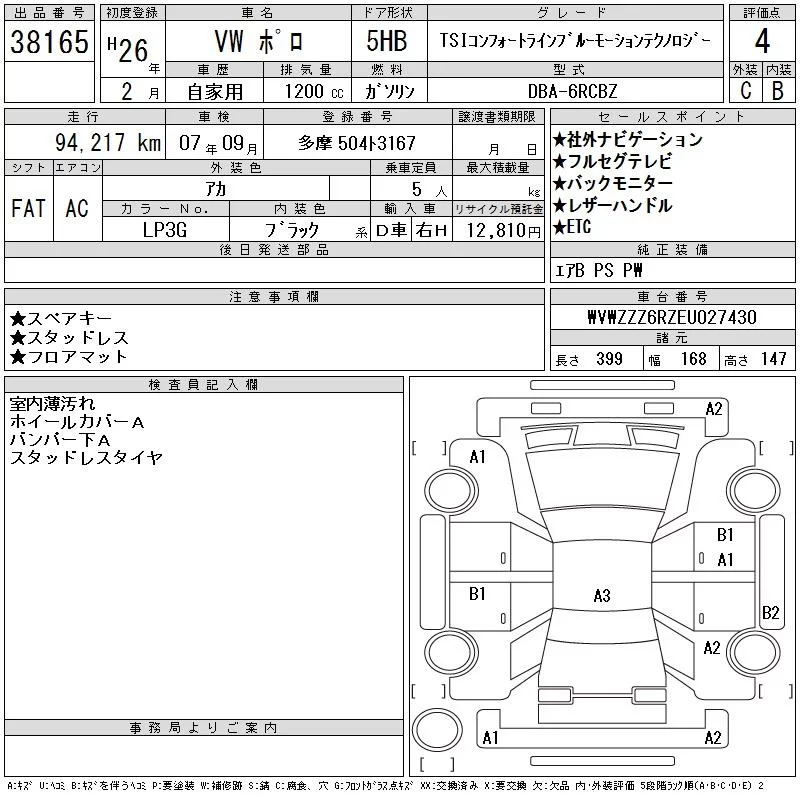Select the genuine equipment line エアB PS PW
The image size is (800, 800).
click(x=598, y=270)
